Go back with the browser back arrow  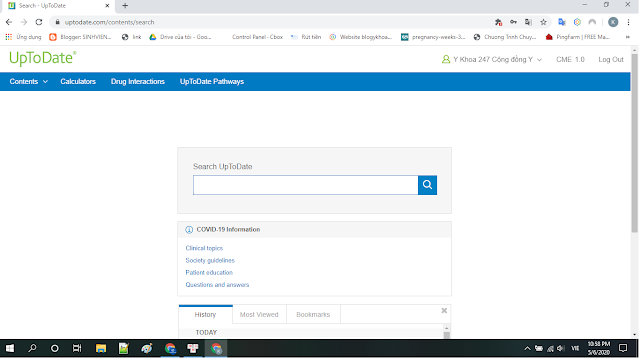9,22
